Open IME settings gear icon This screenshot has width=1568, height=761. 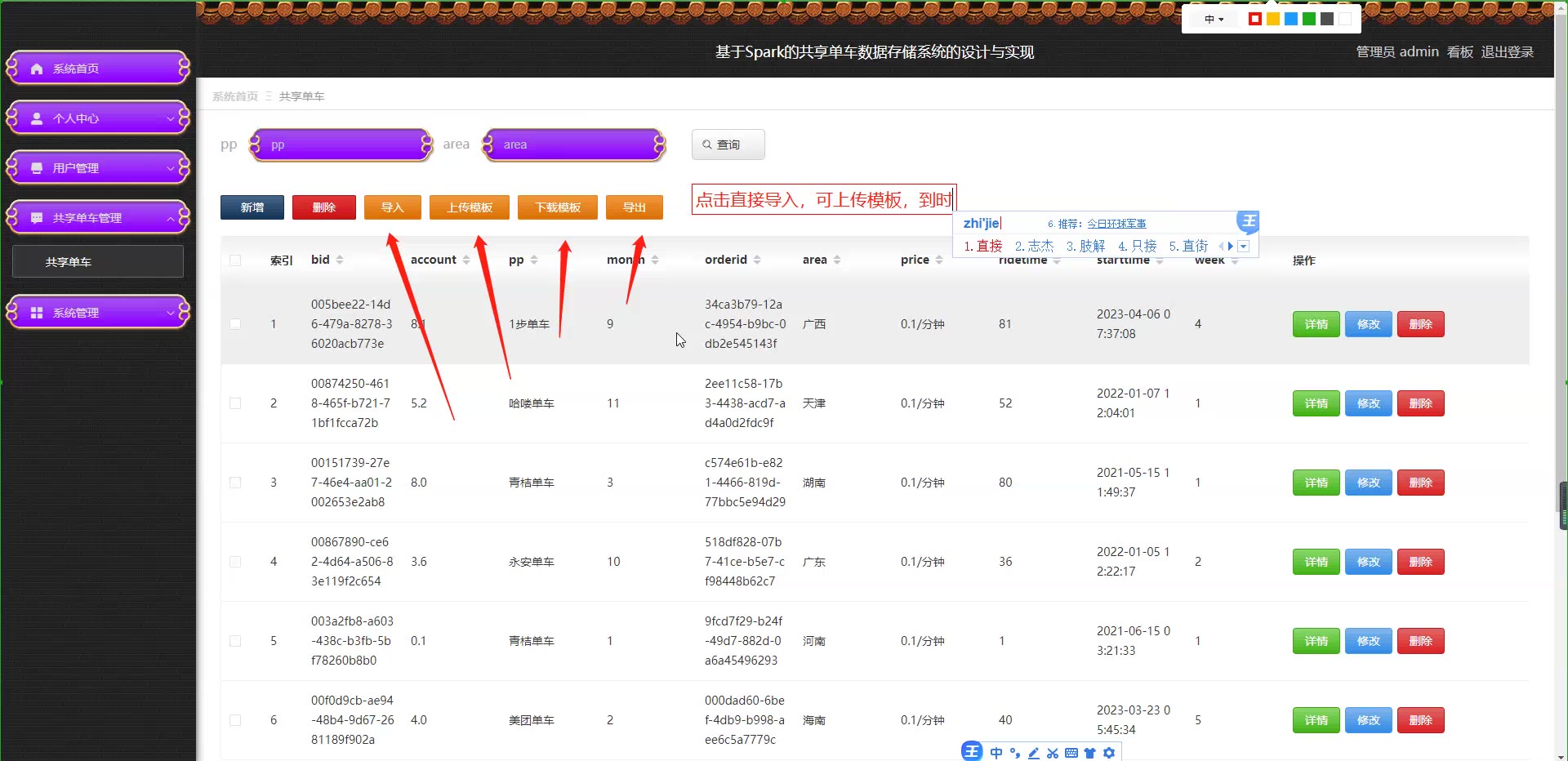tap(1108, 753)
